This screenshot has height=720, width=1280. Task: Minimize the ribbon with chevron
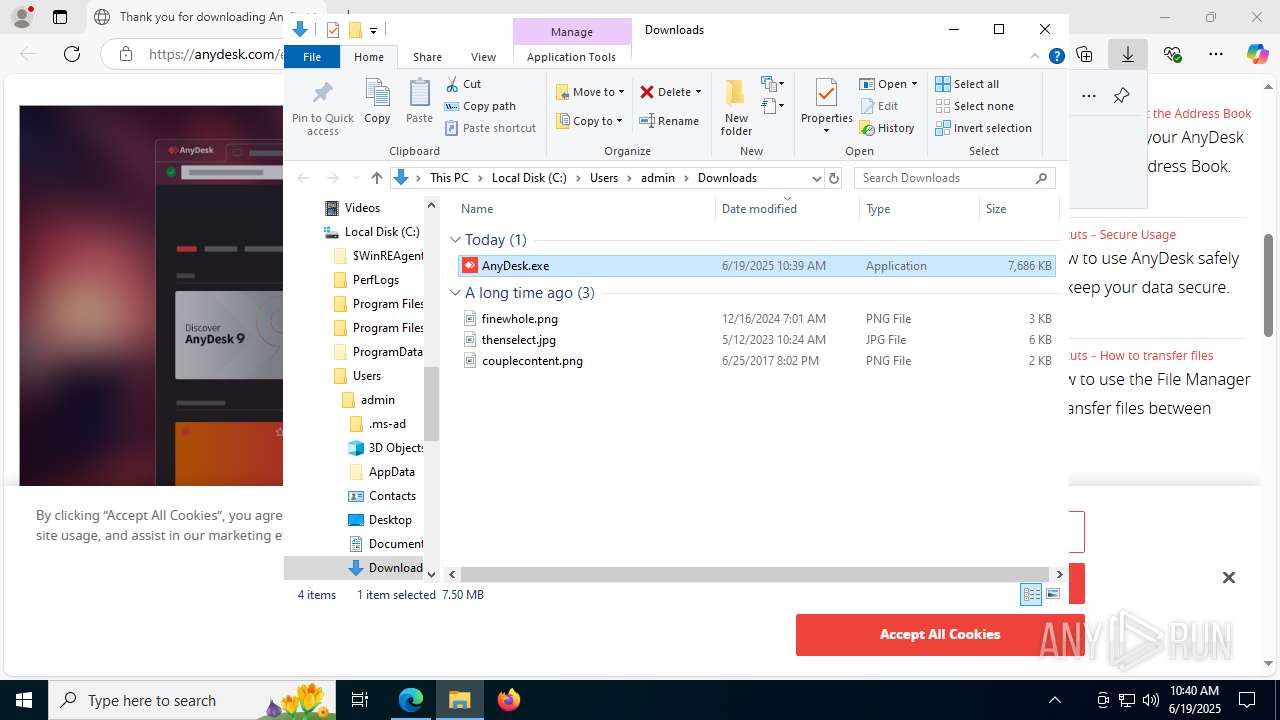pyautogui.click(x=1036, y=57)
